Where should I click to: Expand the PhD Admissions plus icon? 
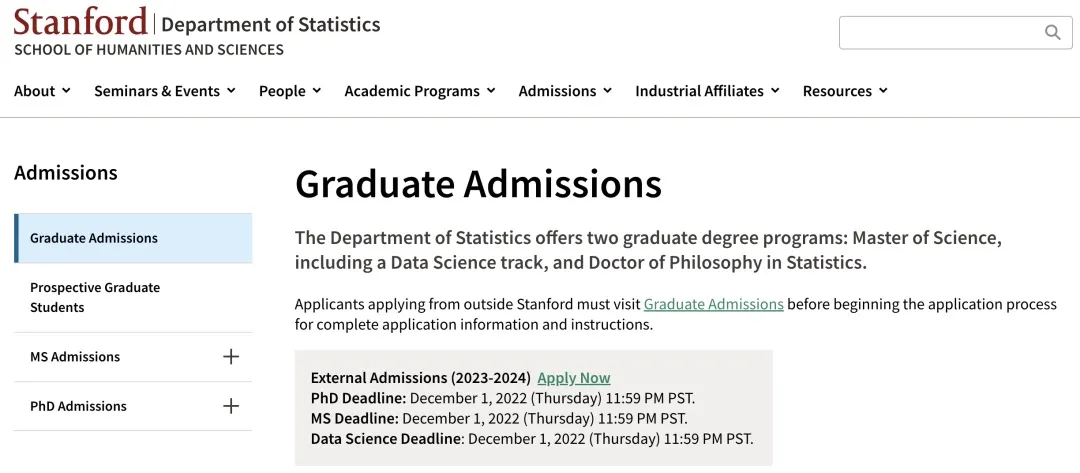click(231, 406)
